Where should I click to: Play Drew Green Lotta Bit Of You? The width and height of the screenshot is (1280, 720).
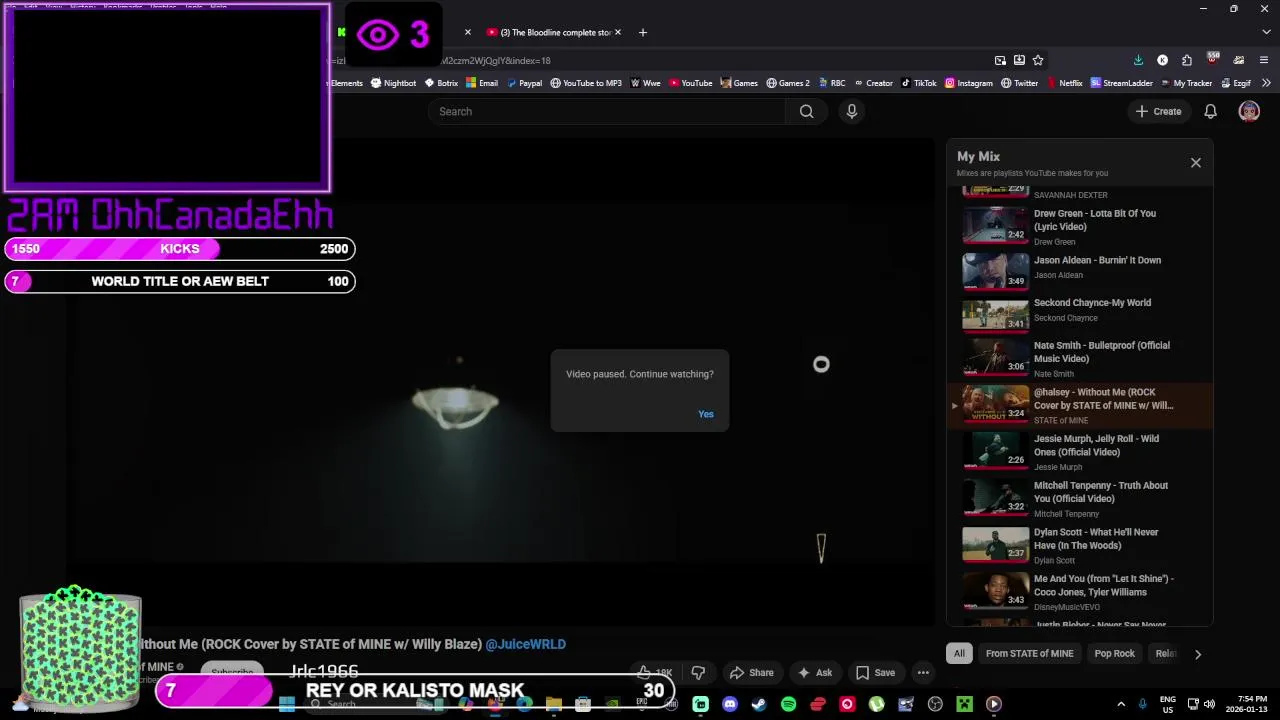pyautogui.click(x=1080, y=226)
